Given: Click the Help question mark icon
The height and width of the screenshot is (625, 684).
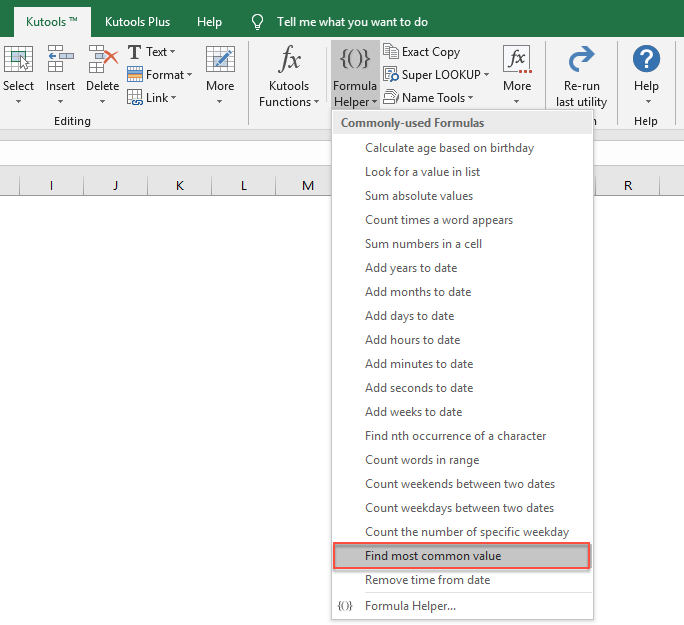Looking at the screenshot, I should tap(646, 60).
